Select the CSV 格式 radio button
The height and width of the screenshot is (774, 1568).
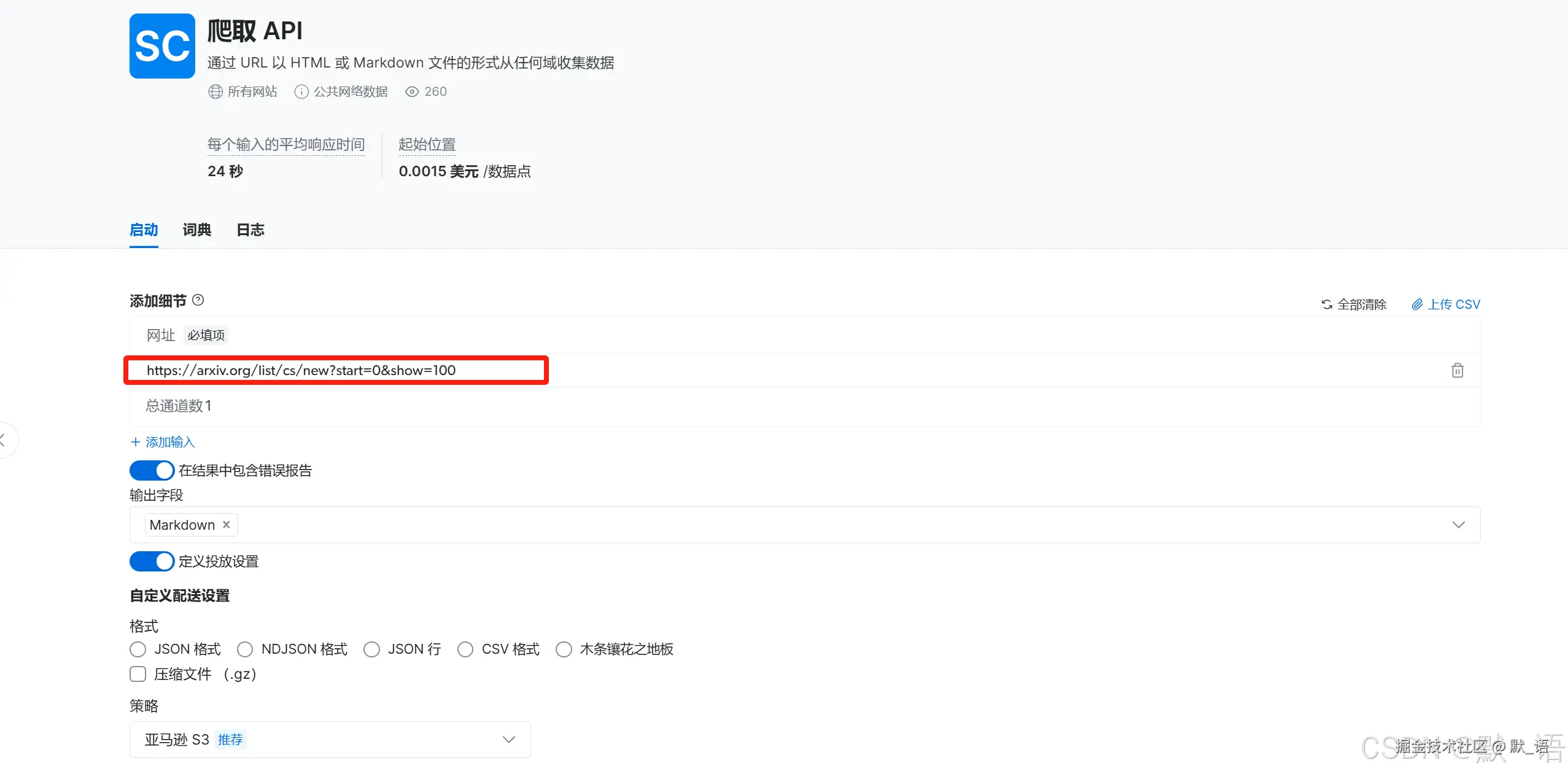(465, 649)
